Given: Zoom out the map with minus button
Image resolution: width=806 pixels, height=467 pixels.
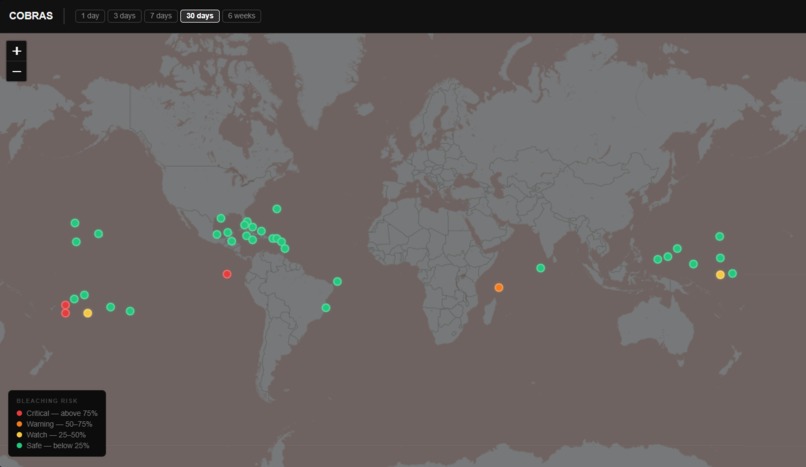Looking at the screenshot, I should 16,71.
